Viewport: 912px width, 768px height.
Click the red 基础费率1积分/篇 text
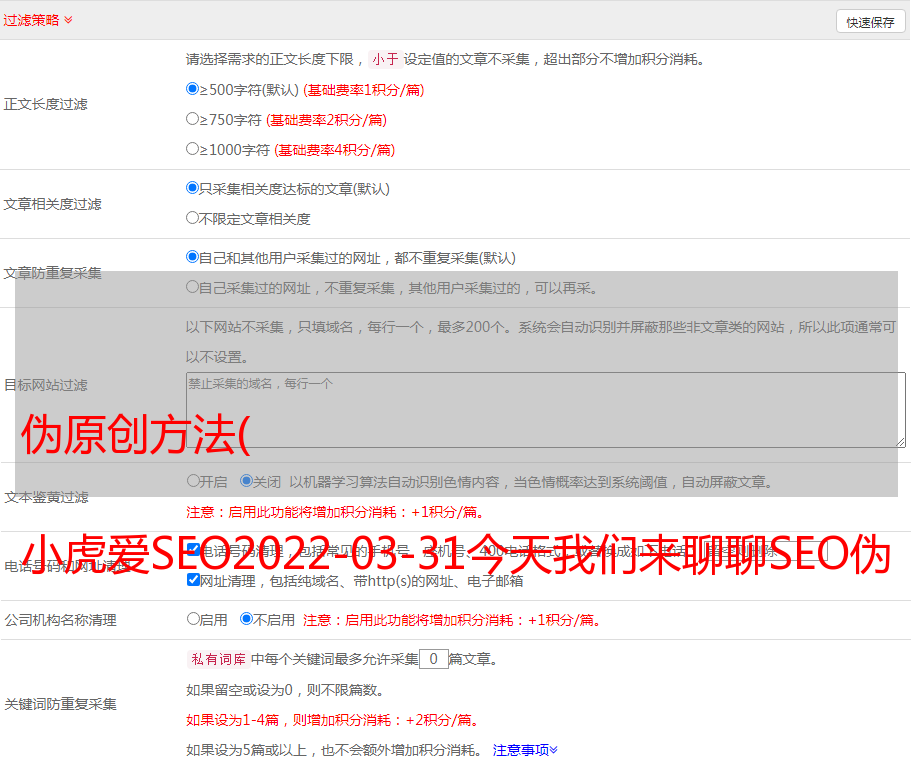(364, 90)
